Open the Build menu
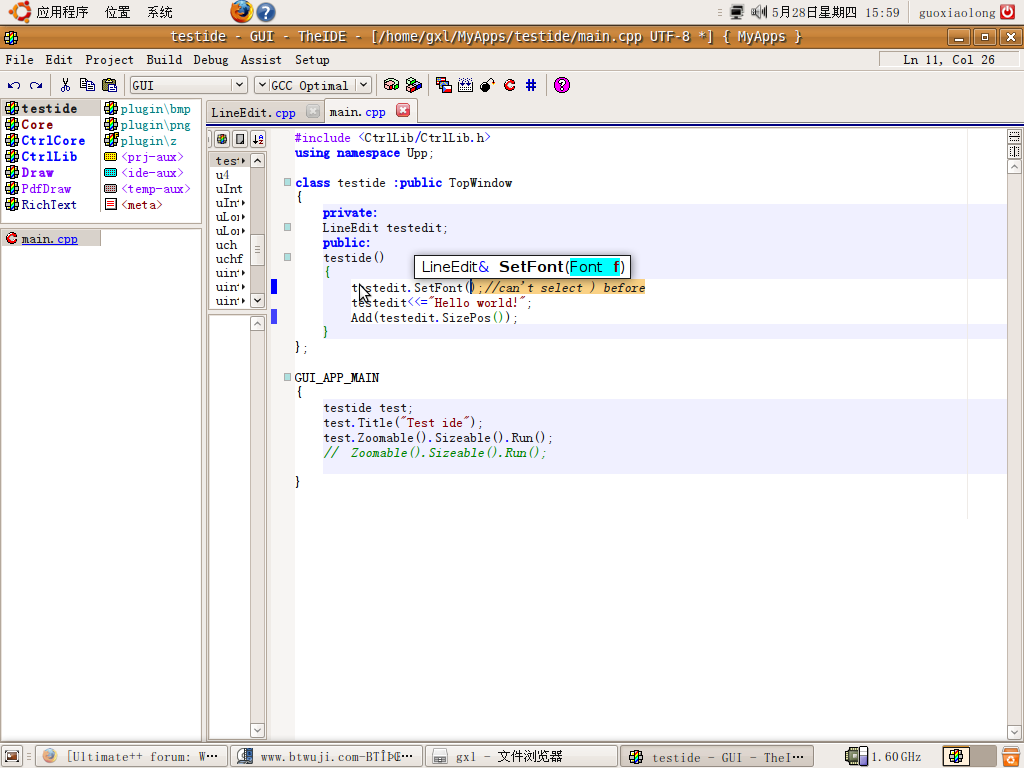The image size is (1024, 768). tap(164, 60)
